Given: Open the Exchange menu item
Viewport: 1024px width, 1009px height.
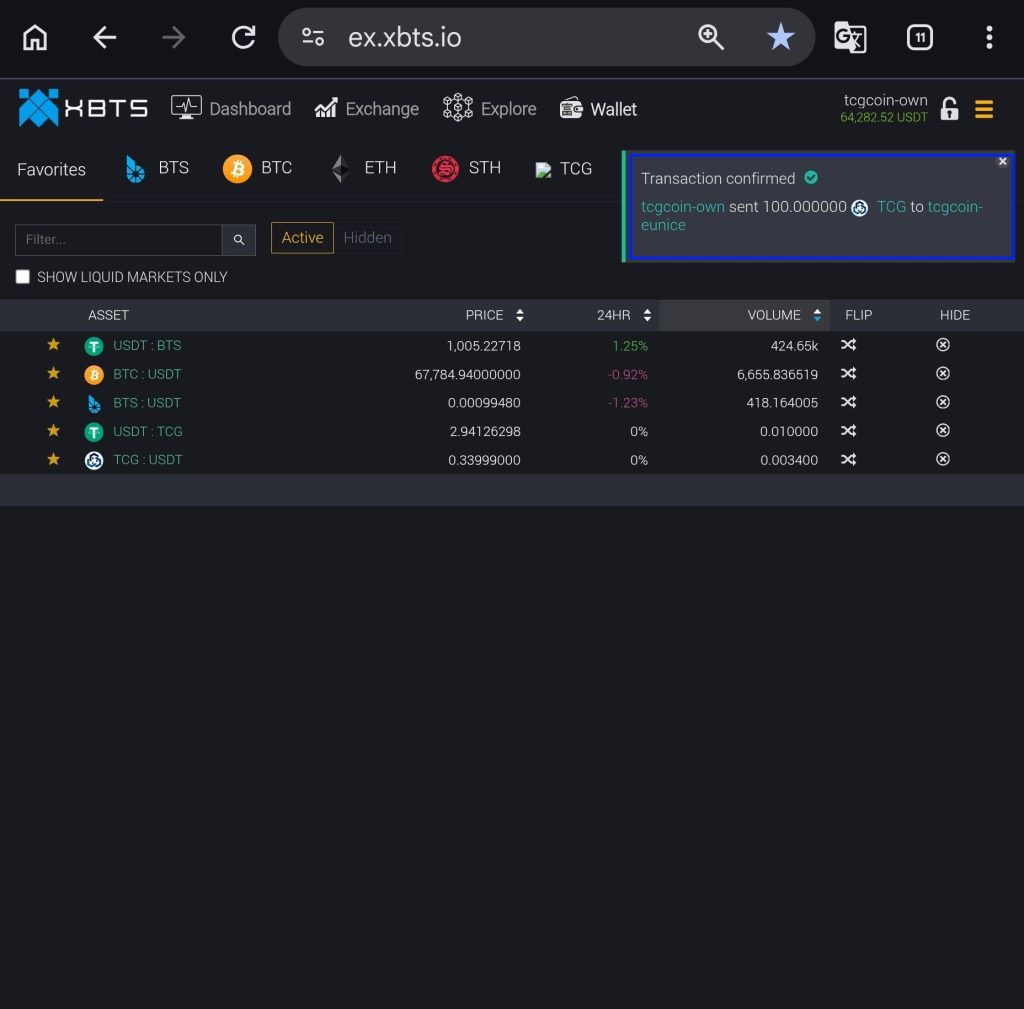Looking at the screenshot, I should tap(367, 109).
